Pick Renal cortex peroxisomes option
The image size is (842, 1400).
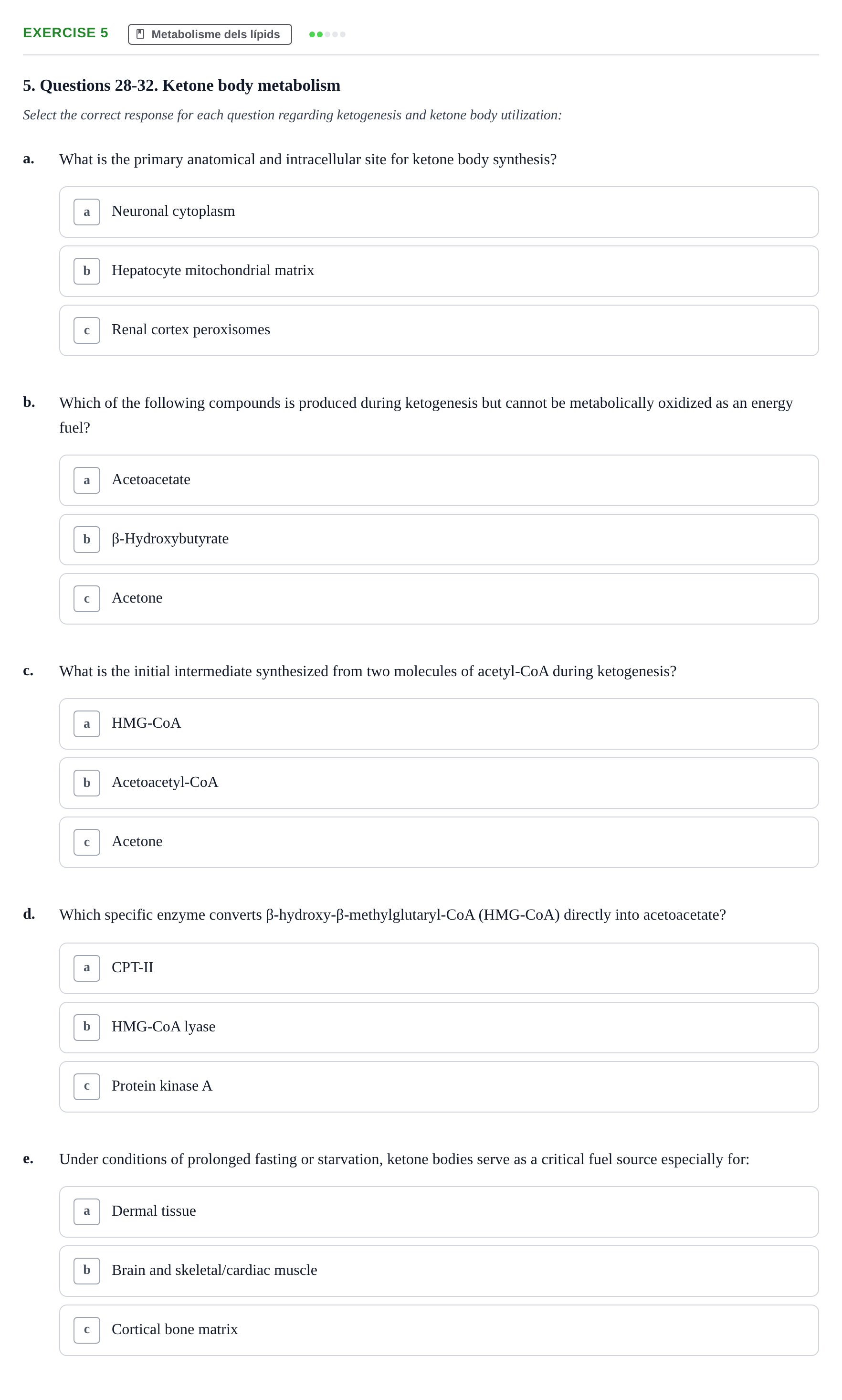point(439,330)
